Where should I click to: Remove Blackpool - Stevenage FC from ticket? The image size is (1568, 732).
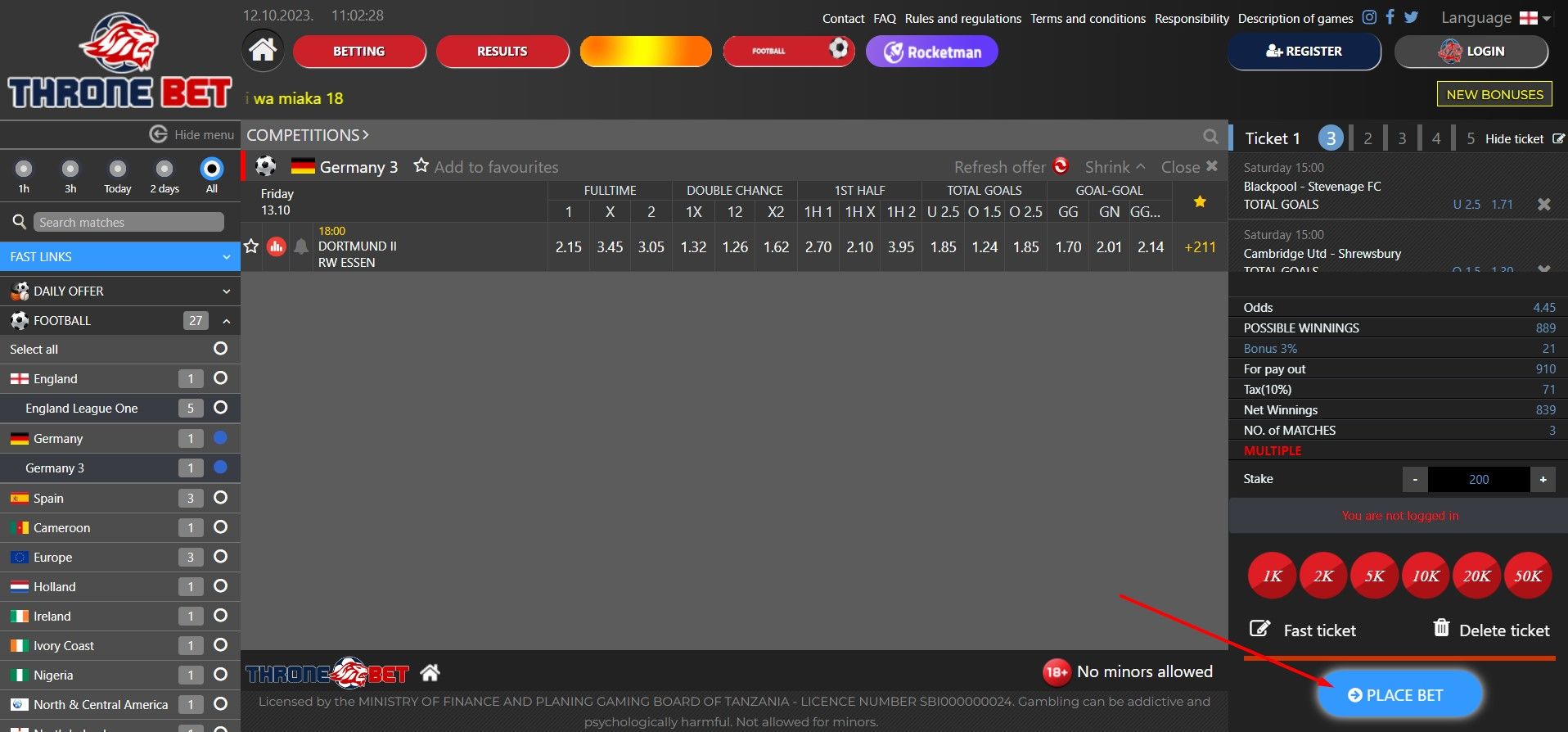[1543, 204]
